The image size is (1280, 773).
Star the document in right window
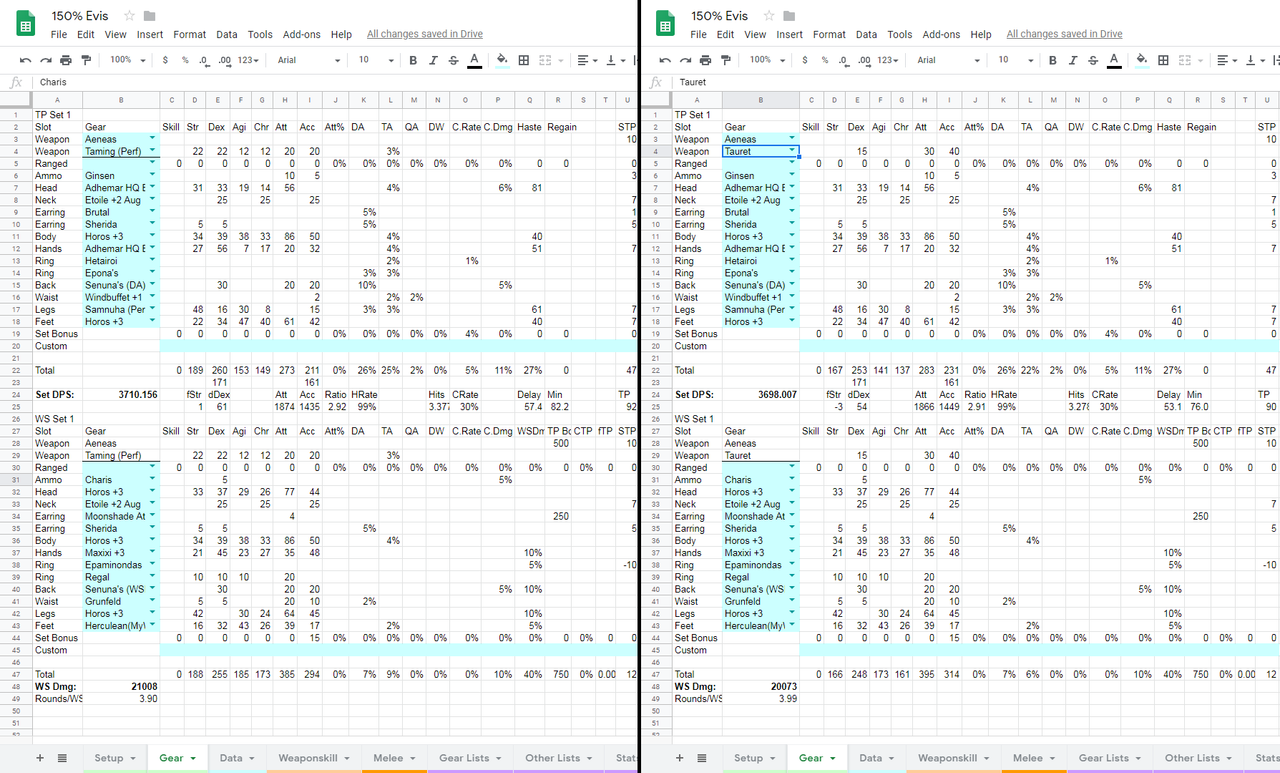[769, 16]
